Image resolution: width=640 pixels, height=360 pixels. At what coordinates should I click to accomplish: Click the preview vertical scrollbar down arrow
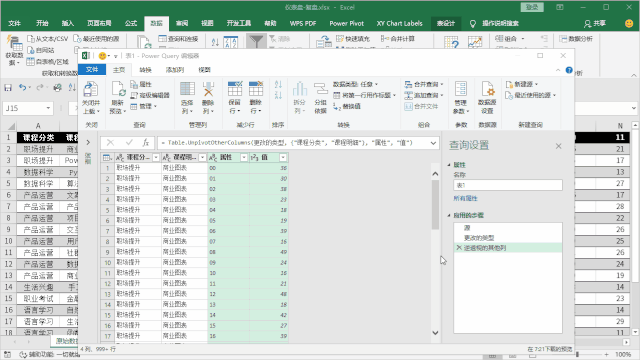click(435, 333)
